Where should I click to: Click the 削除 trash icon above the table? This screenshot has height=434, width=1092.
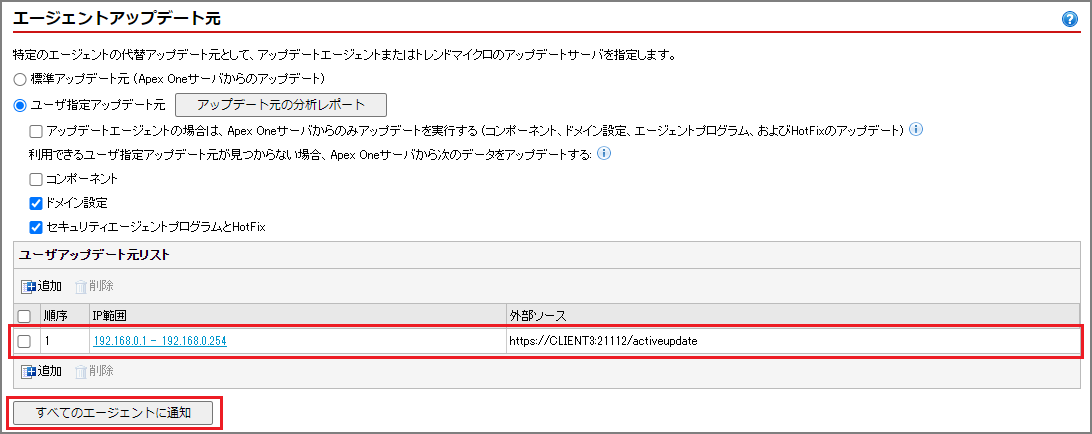pos(81,286)
